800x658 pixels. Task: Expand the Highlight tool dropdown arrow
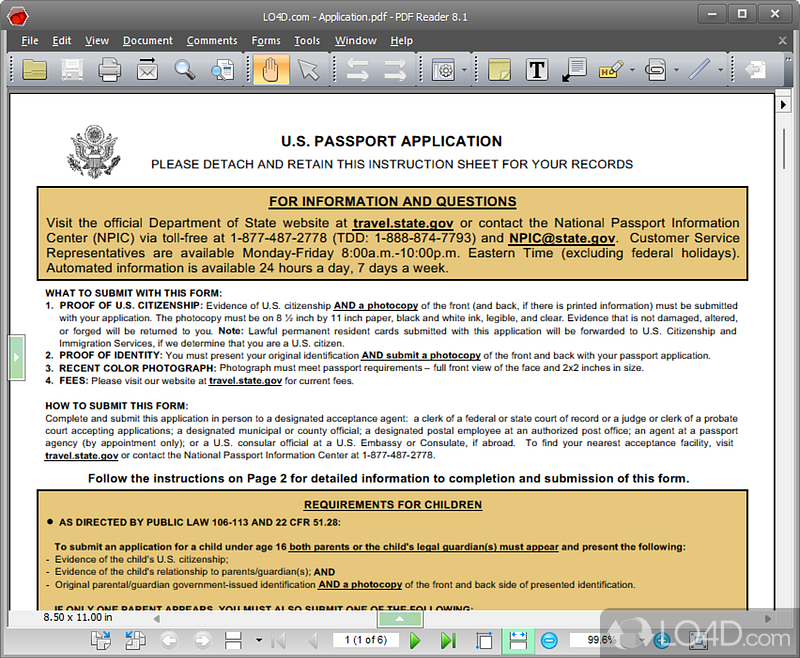pyautogui.click(x=632, y=69)
